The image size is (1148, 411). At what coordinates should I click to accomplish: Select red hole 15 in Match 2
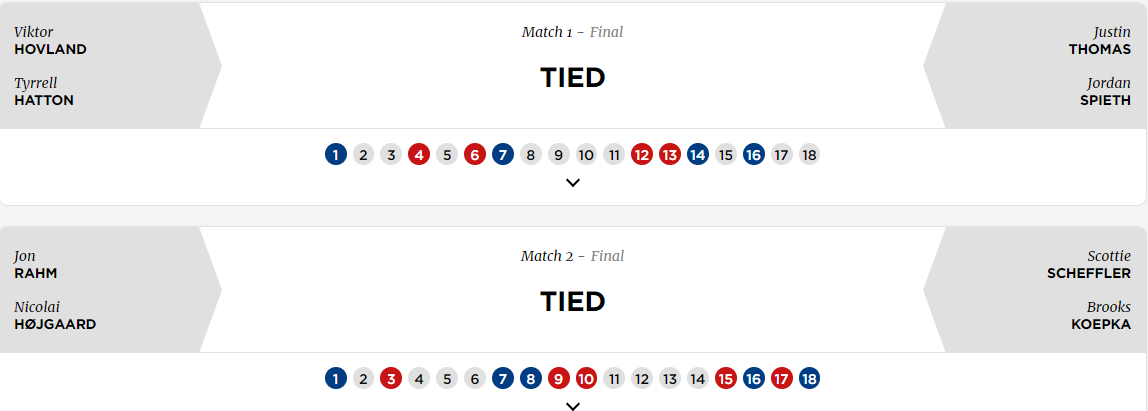(726, 379)
